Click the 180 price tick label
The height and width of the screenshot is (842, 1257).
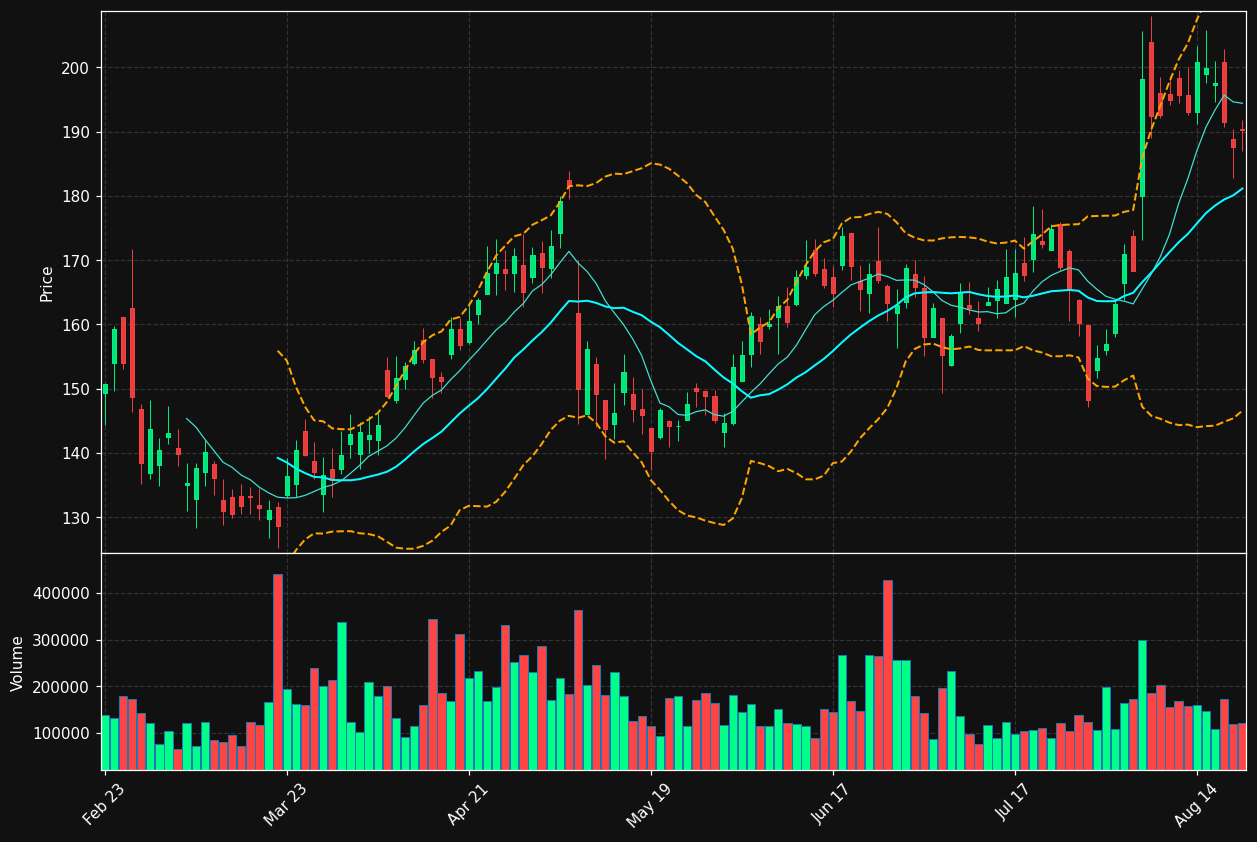(x=76, y=197)
